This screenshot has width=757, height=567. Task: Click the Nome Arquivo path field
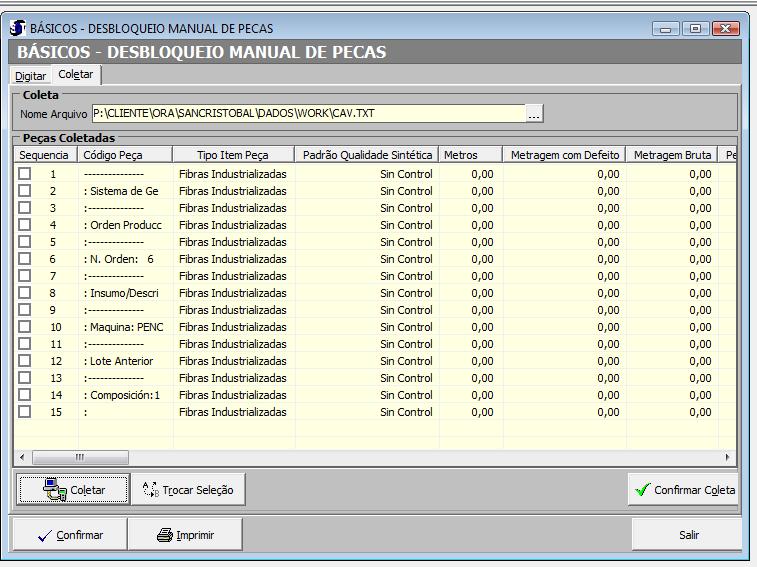pyautogui.click(x=308, y=114)
